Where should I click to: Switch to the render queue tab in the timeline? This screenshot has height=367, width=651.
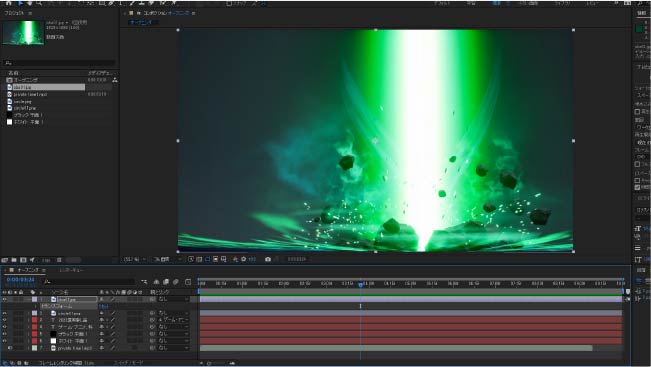point(71,270)
